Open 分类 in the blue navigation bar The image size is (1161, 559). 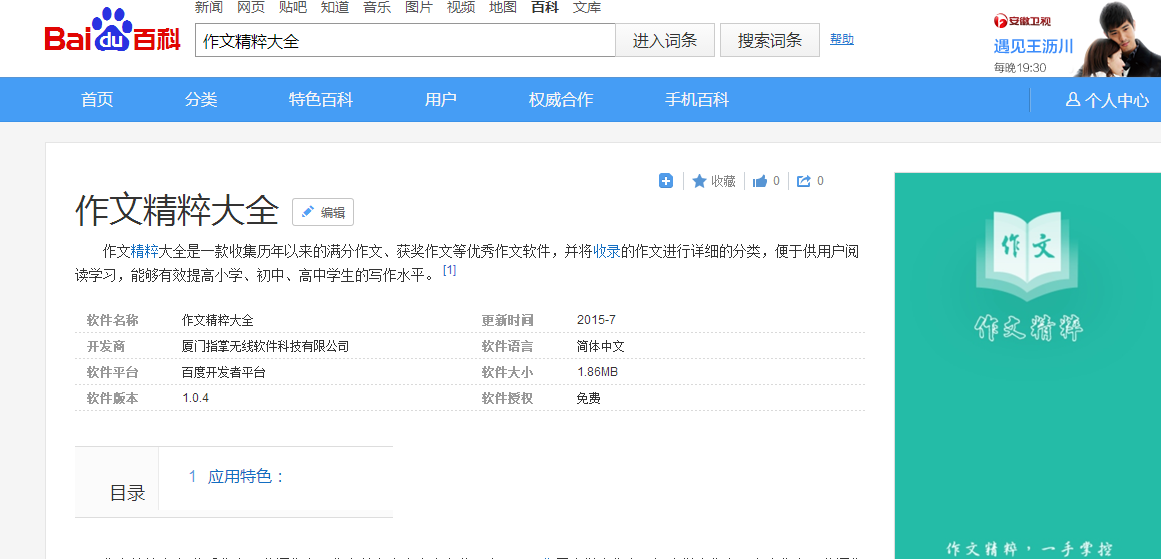pos(201,100)
